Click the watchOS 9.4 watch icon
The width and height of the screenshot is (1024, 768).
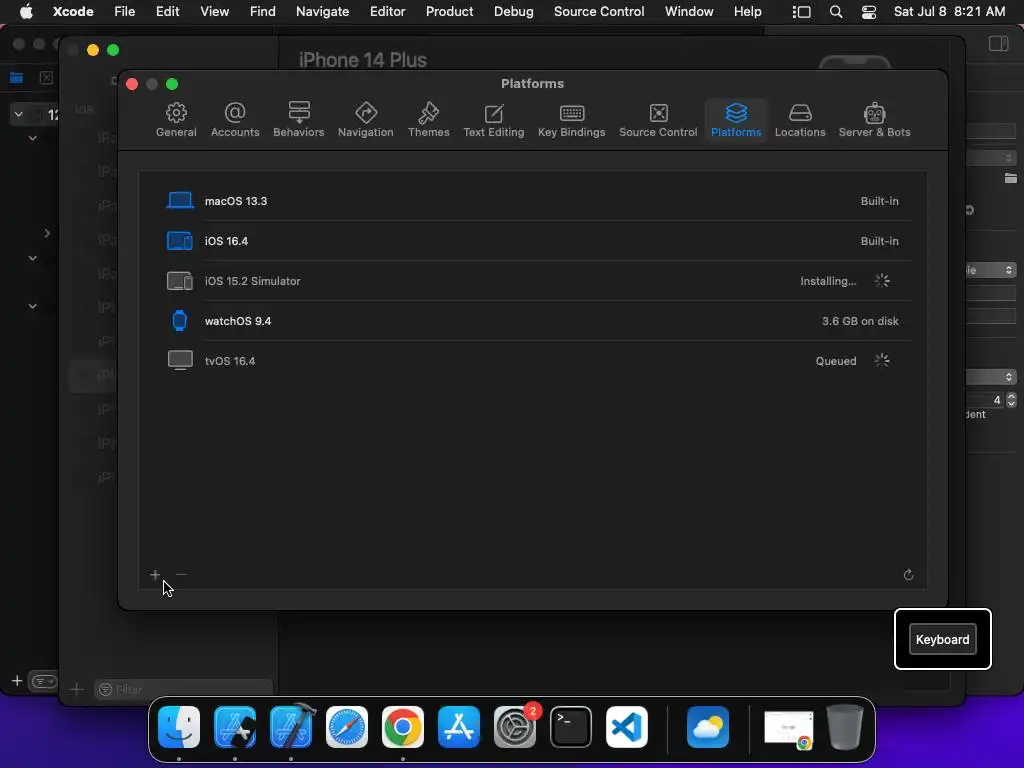pyautogui.click(x=180, y=321)
